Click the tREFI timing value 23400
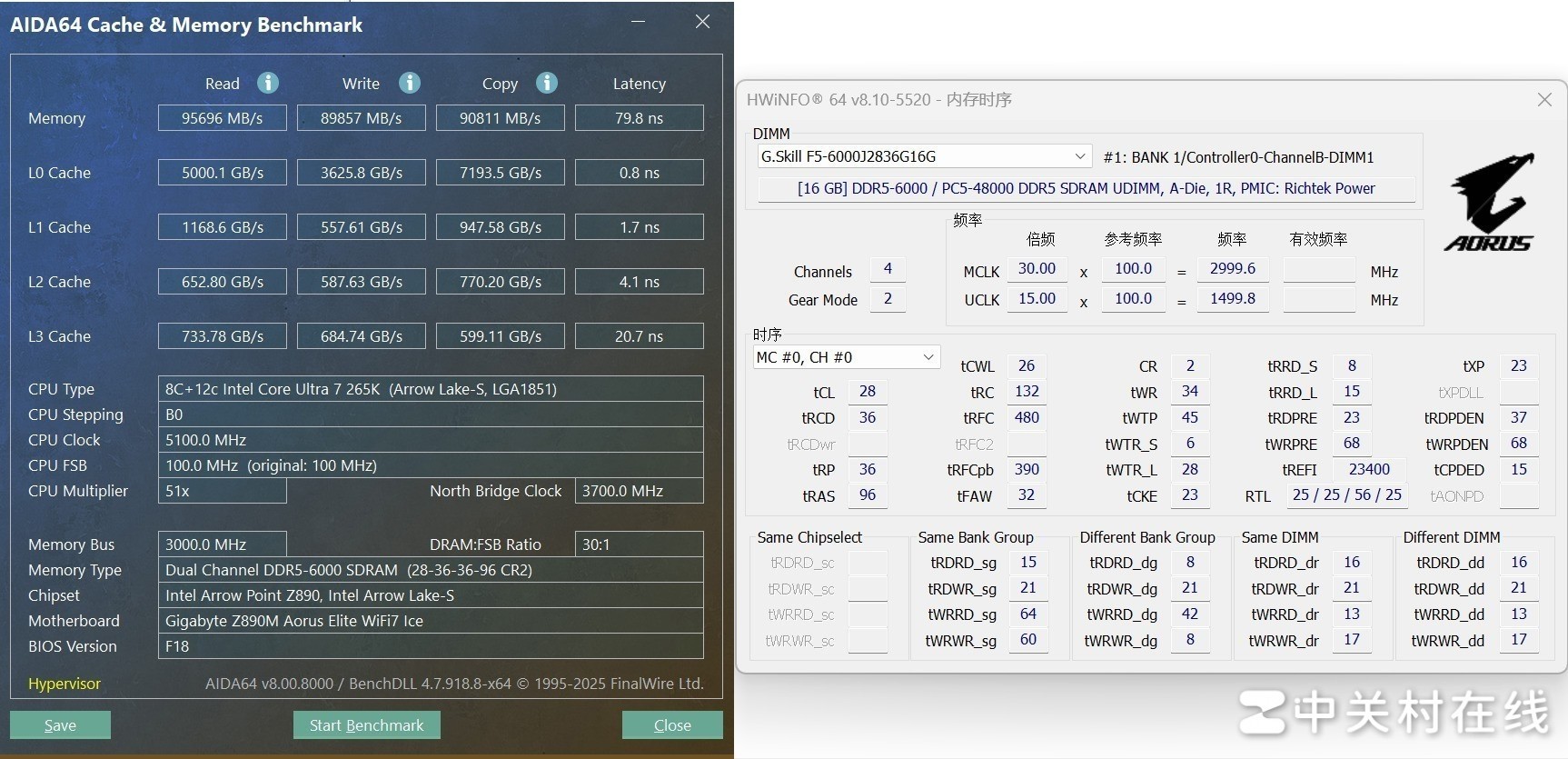Viewport: 1568px width, 759px height. [x=1369, y=470]
